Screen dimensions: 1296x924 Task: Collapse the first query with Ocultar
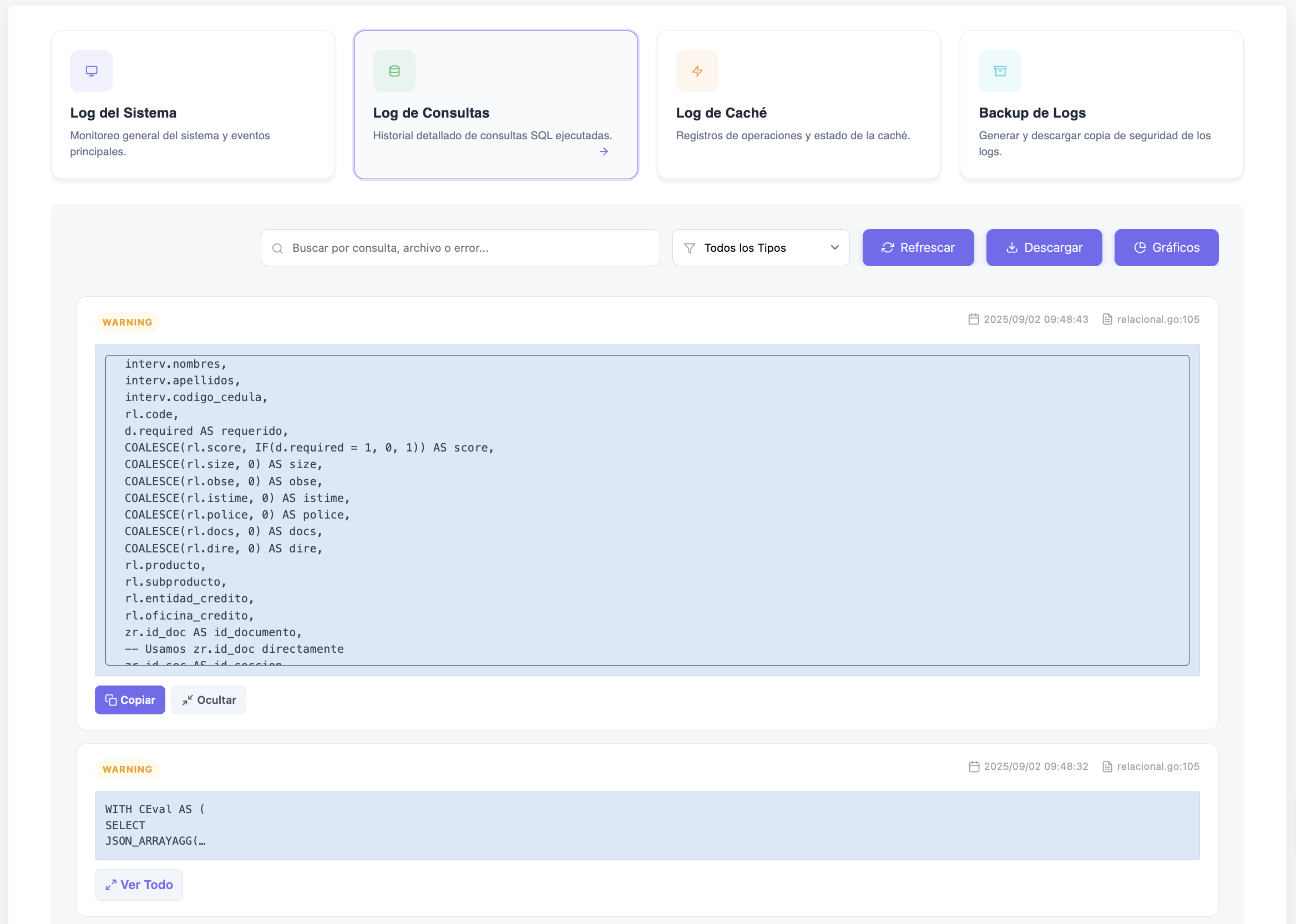click(x=208, y=700)
